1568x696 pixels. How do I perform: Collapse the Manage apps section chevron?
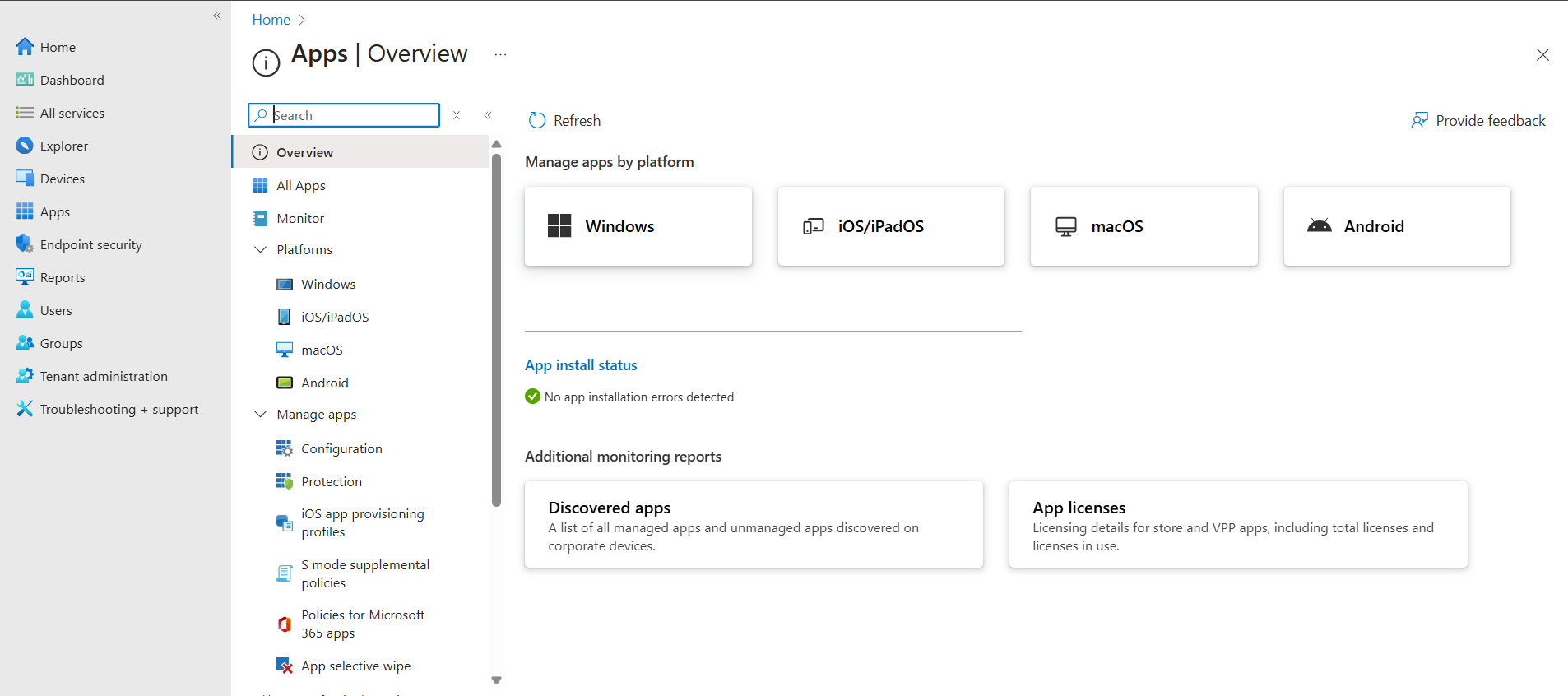[x=261, y=414]
